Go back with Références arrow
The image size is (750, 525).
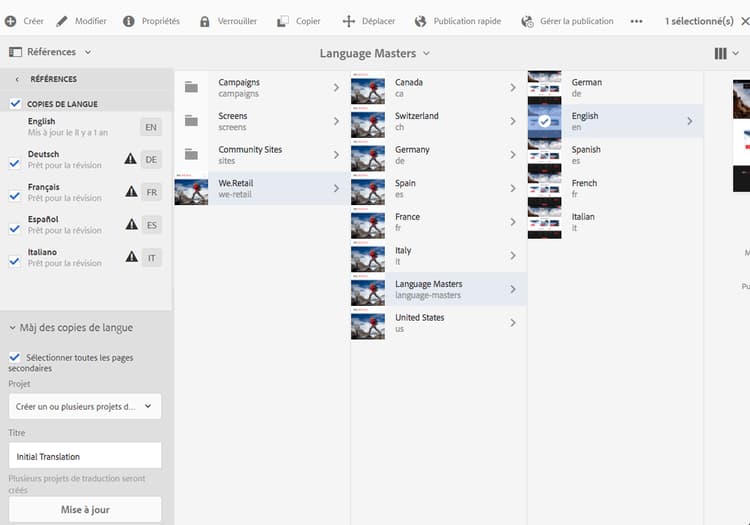(x=17, y=79)
